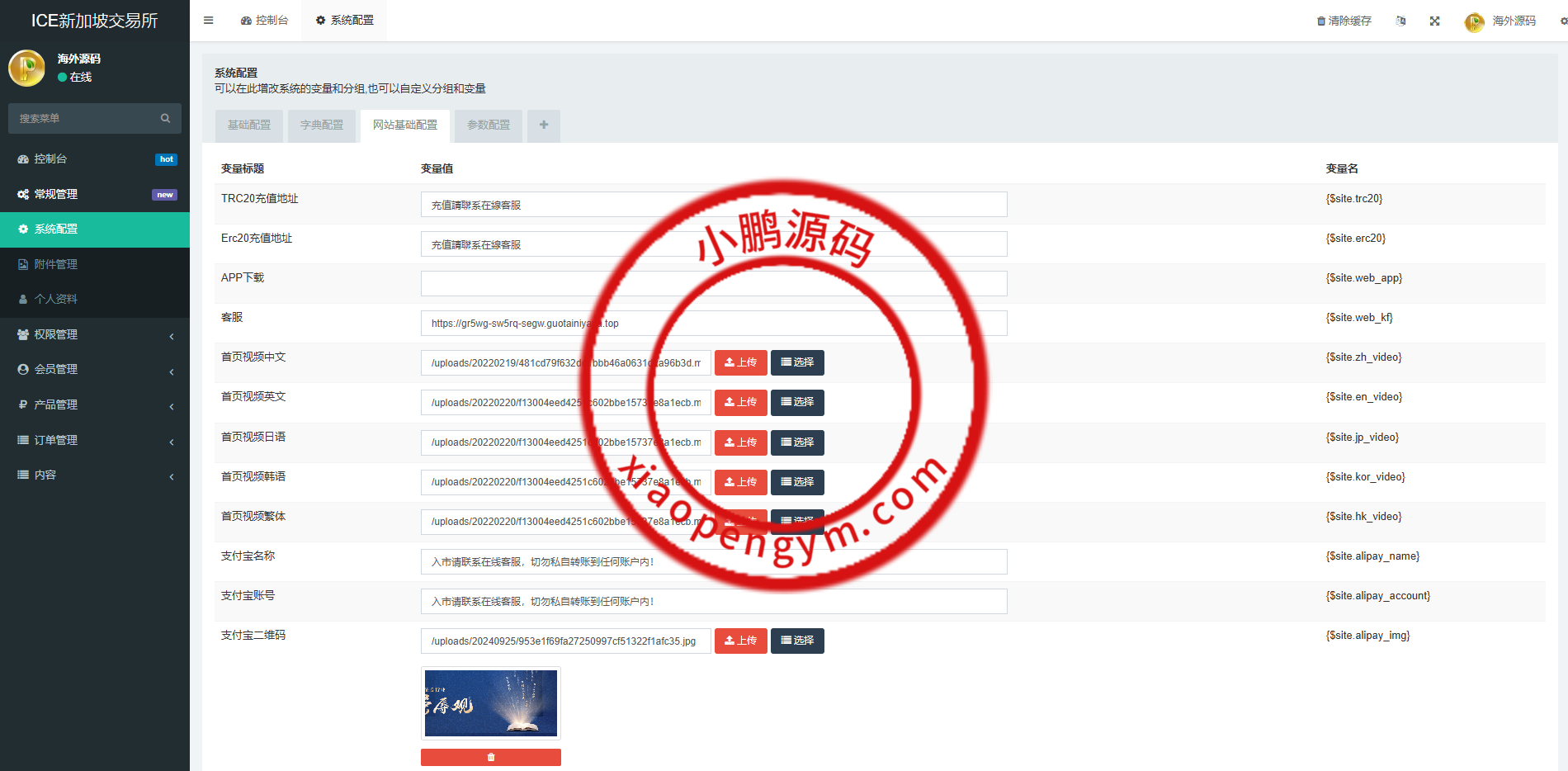Click the plus tab to add config group
This screenshot has height=771, width=1568.
tap(544, 125)
